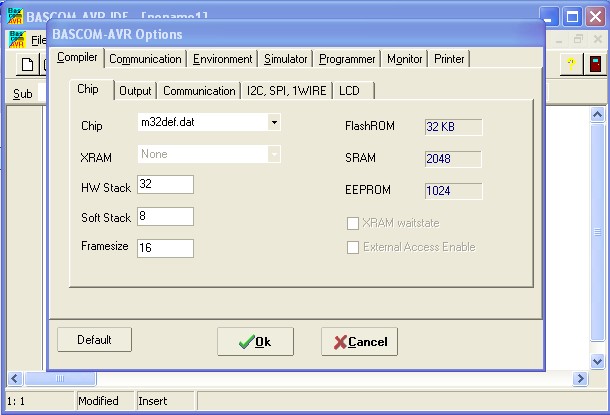Viewport: 610px width, 415px height.
Task: Click the SRAM 2048 value field
Action: point(453,159)
